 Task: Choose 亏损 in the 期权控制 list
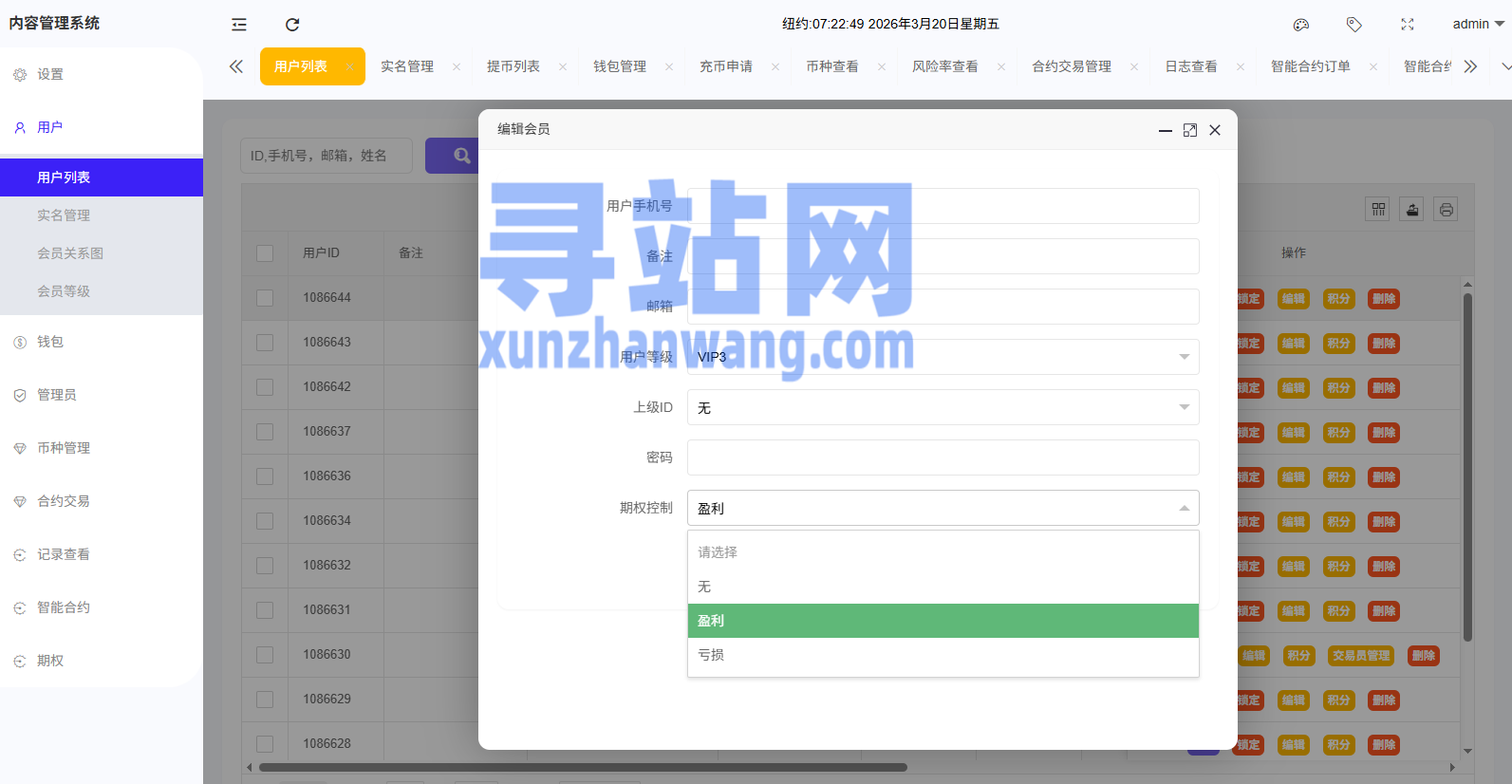point(943,655)
